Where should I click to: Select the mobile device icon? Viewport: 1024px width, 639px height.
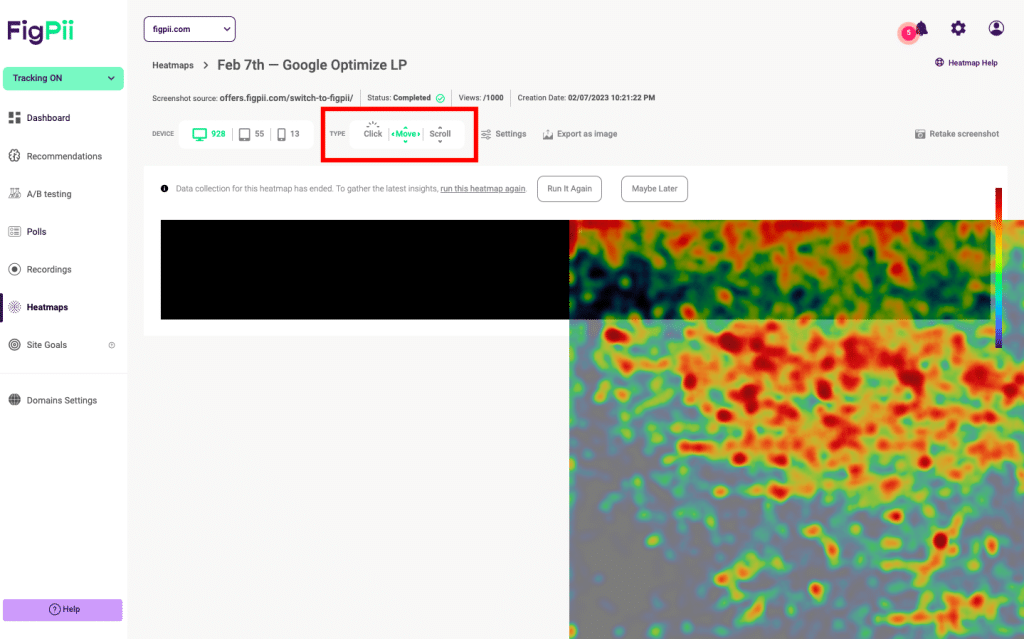tap(282, 134)
